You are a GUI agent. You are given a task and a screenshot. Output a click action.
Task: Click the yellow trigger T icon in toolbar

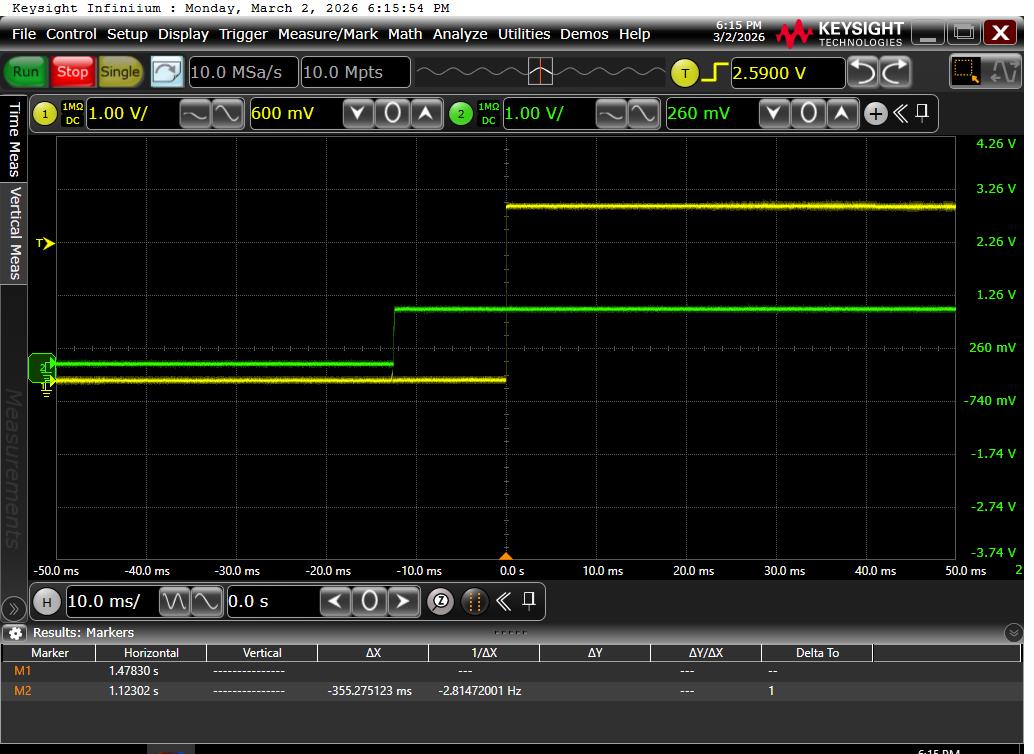[x=684, y=73]
